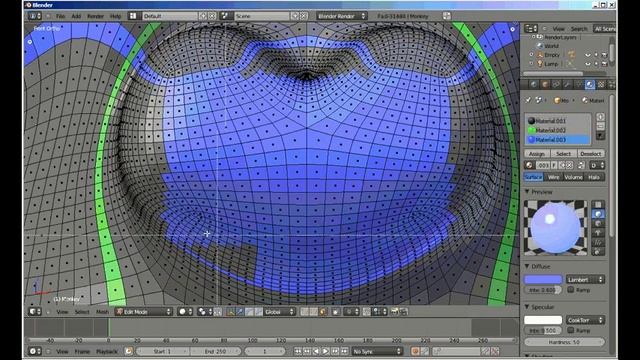Toggle visibility of Empty in outliner
Viewport: 640px width, 360px height.
click(x=588, y=55)
